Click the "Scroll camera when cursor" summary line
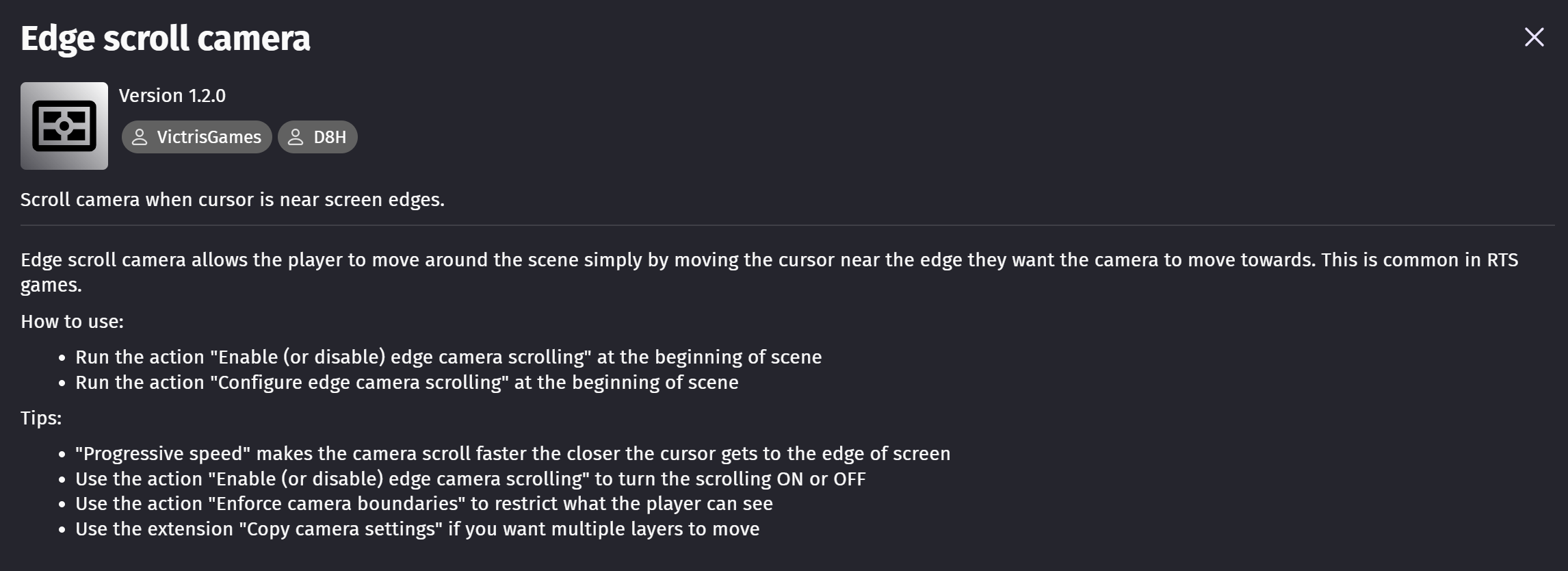 tap(233, 200)
